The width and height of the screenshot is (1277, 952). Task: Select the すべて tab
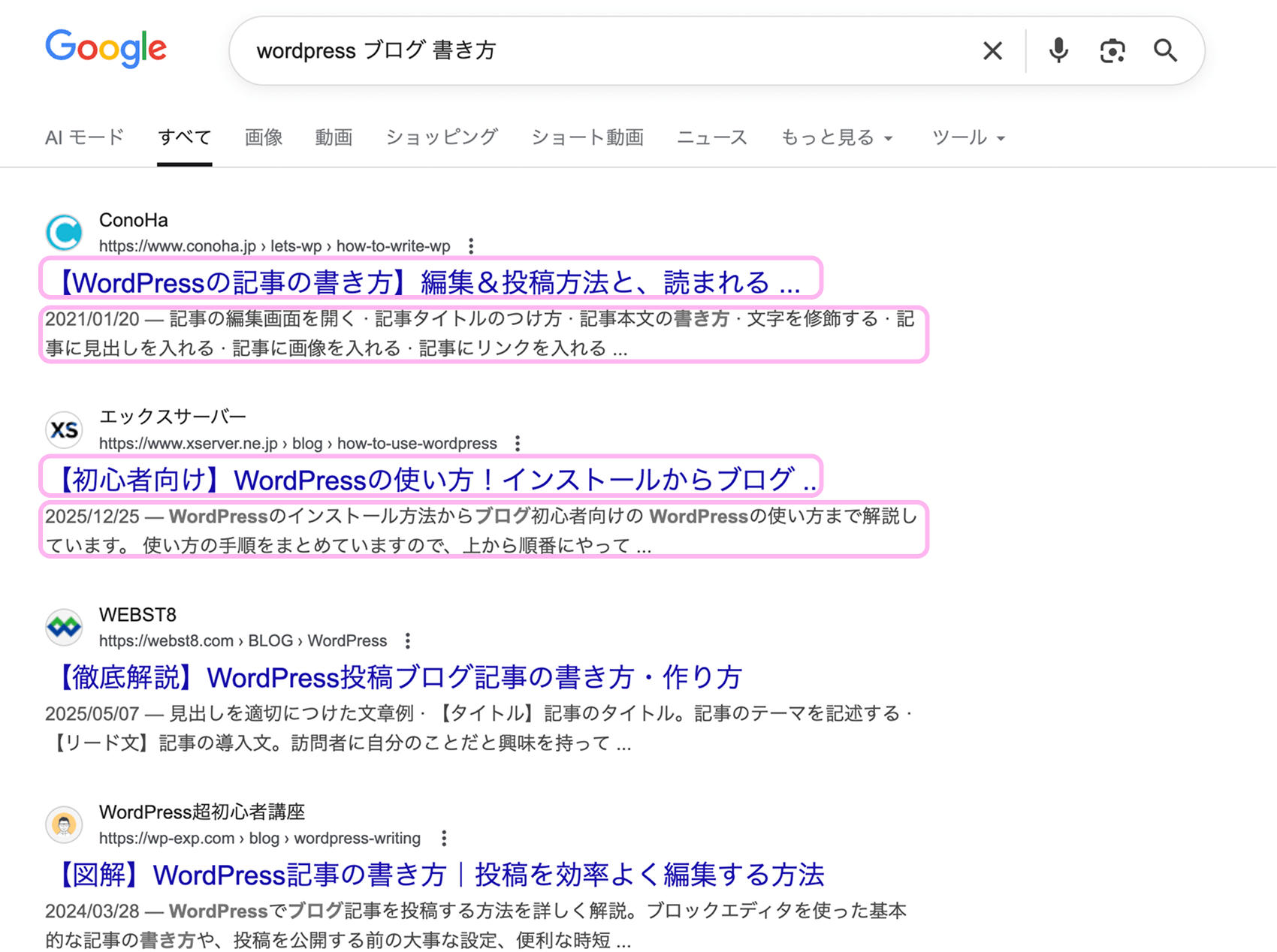click(185, 137)
